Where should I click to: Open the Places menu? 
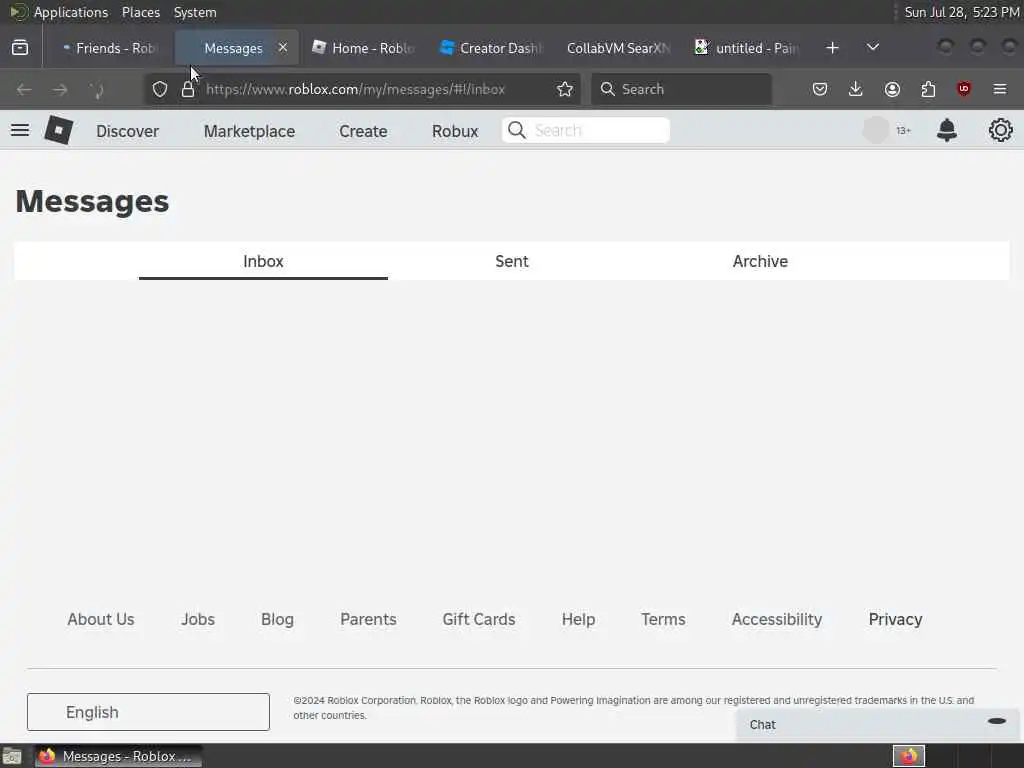[140, 12]
